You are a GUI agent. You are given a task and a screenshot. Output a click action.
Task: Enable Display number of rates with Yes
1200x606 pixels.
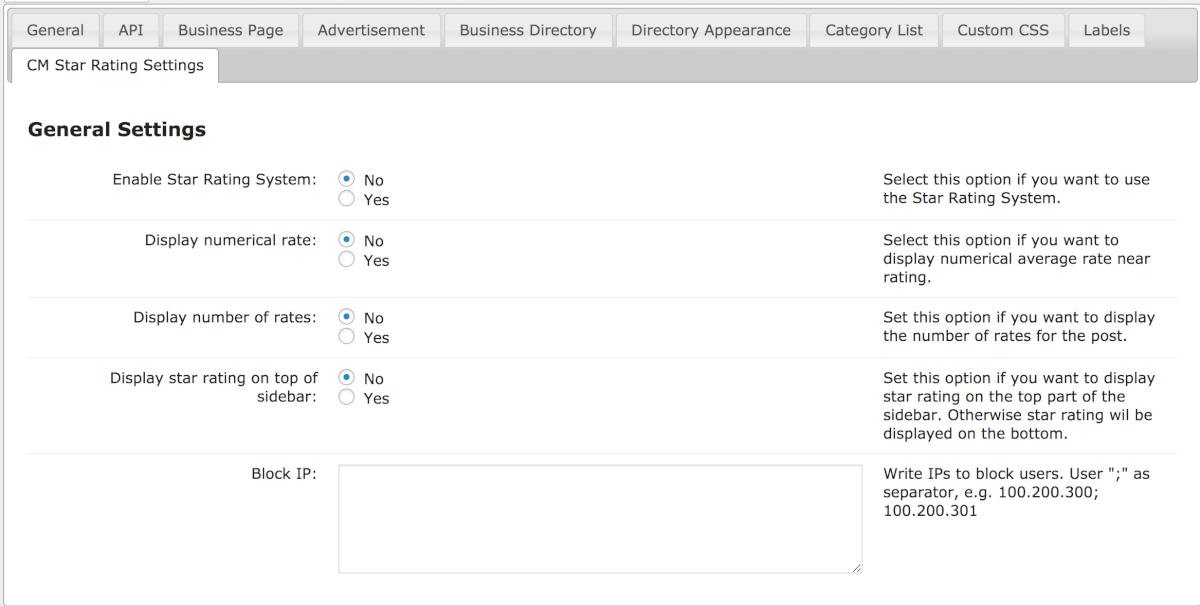(347, 337)
